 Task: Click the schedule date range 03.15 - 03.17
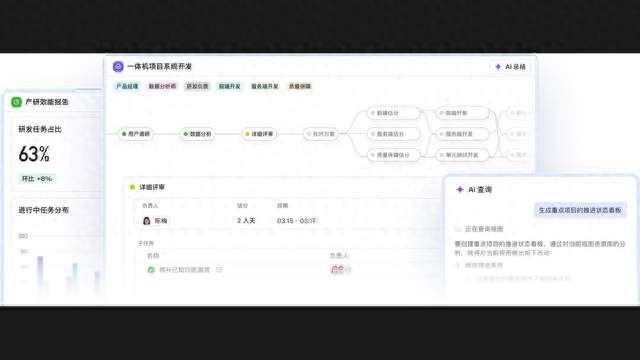(296, 221)
